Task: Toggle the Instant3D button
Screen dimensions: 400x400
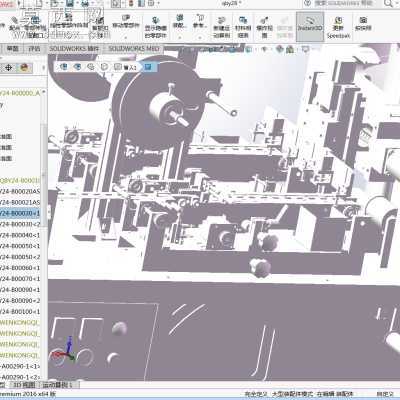Action: pyautogui.click(x=310, y=27)
